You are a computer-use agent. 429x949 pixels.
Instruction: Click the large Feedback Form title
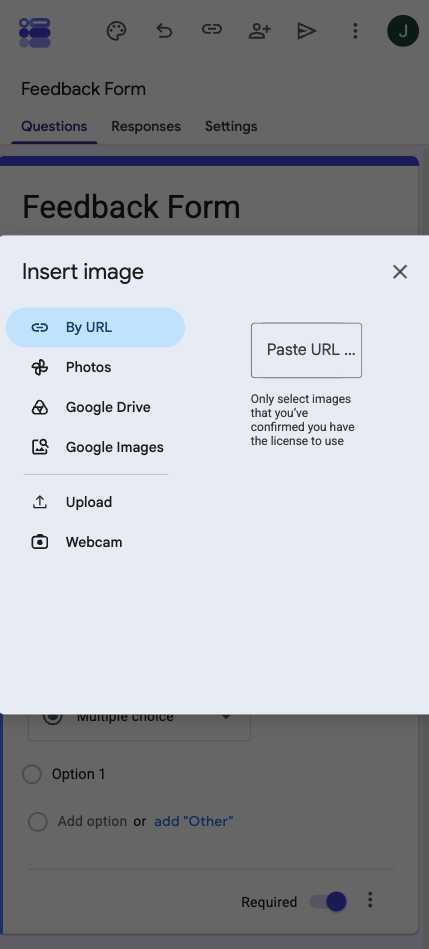pos(131,207)
